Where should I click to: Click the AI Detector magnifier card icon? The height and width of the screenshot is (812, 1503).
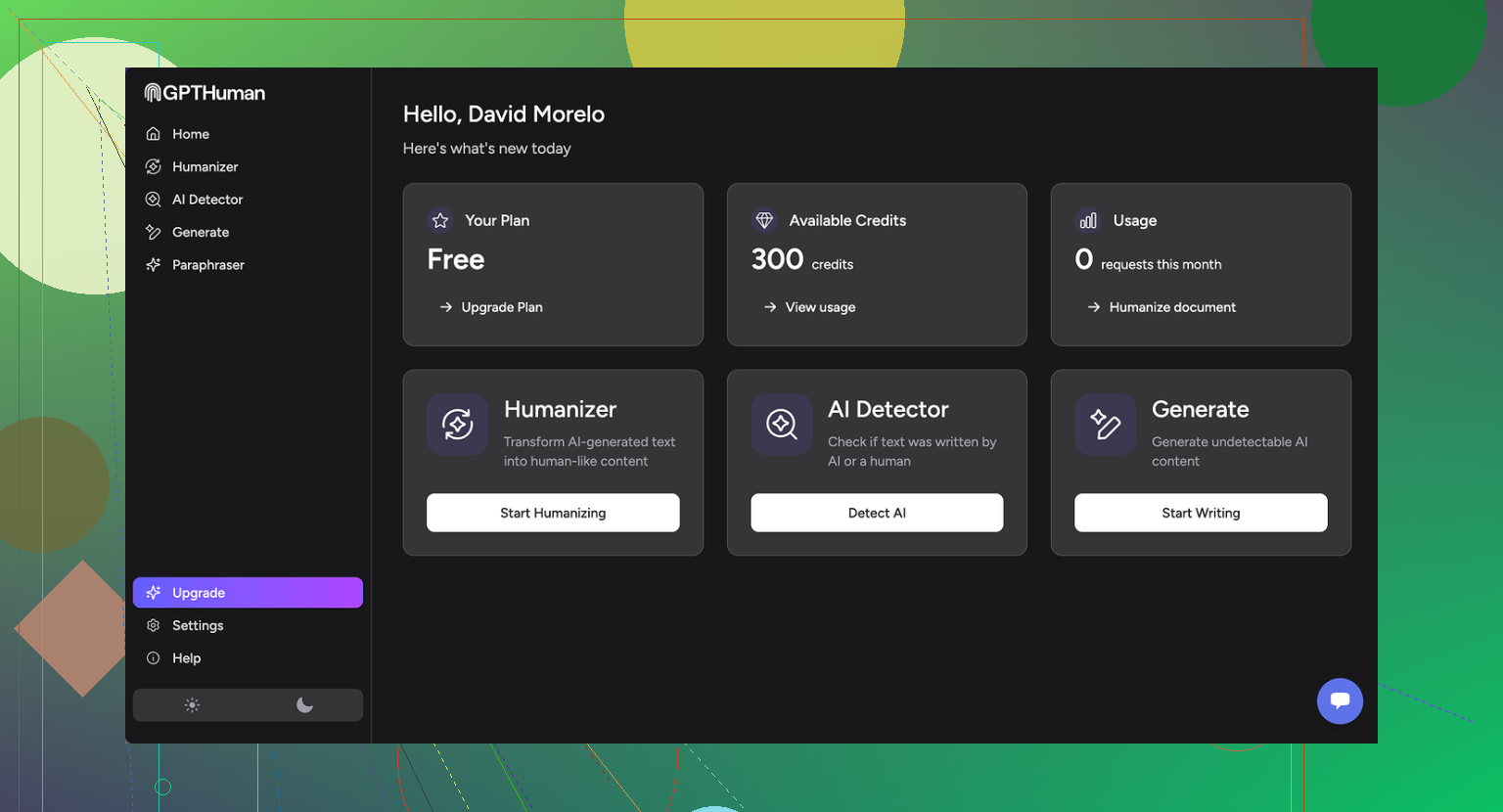781,425
